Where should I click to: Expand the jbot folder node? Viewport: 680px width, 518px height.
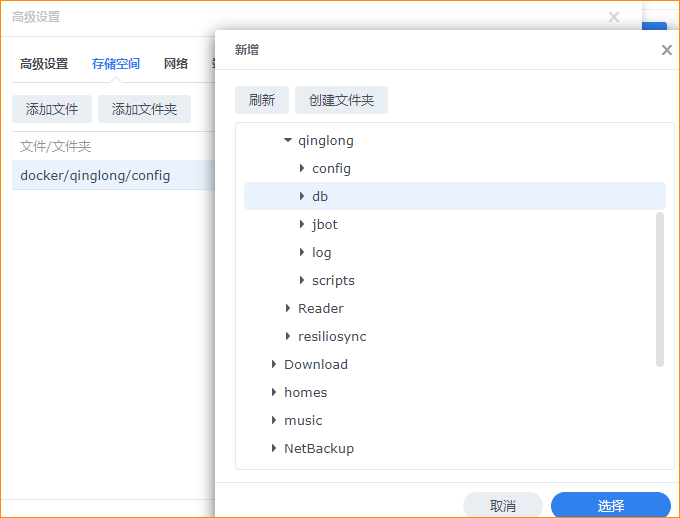coord(302,225)
